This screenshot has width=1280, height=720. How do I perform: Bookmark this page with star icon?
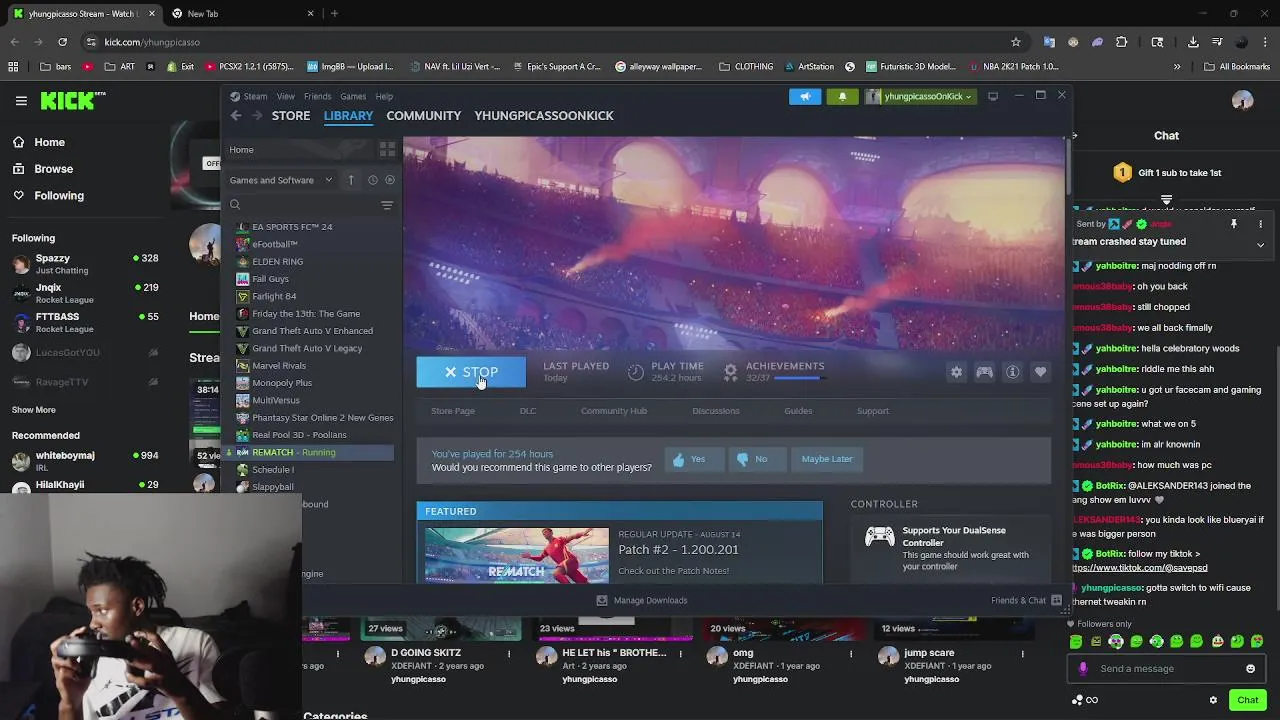point(1016,42)
